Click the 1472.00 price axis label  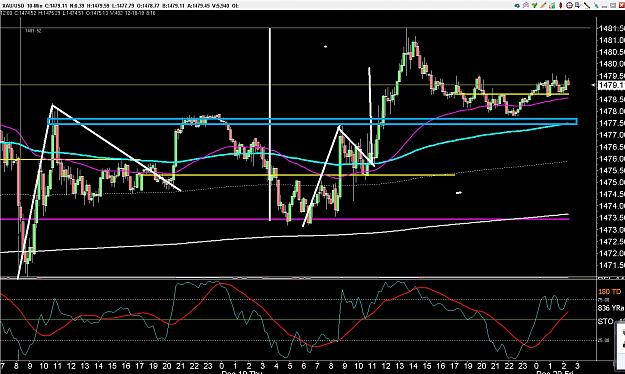611,253
